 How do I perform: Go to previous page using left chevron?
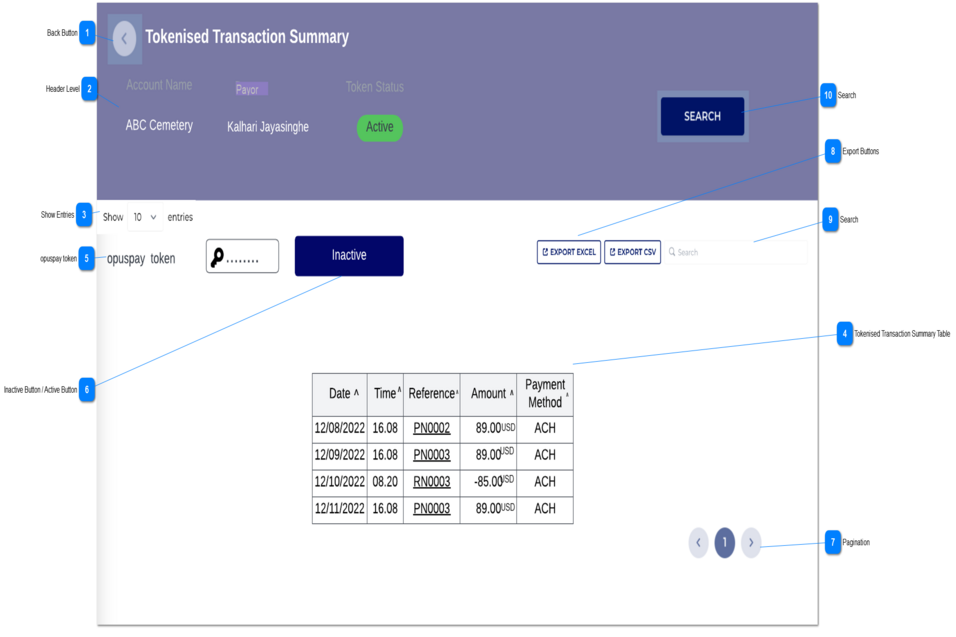tap(698, 541)
